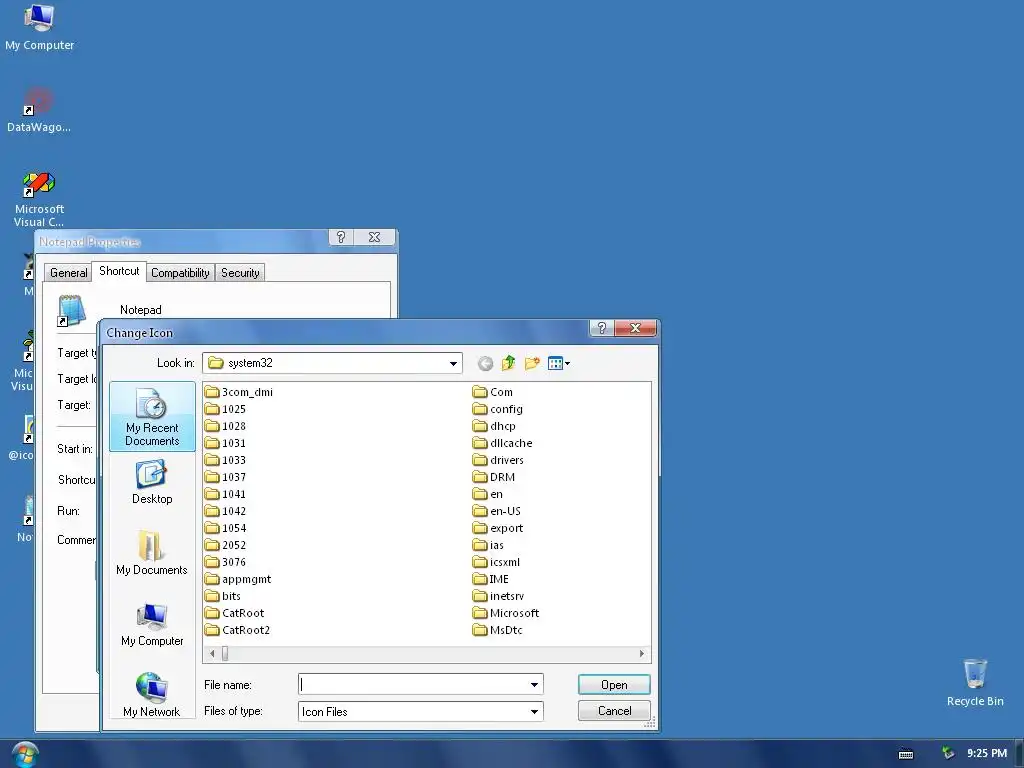
Task: Go up one folder level icon
Action: 508,363
